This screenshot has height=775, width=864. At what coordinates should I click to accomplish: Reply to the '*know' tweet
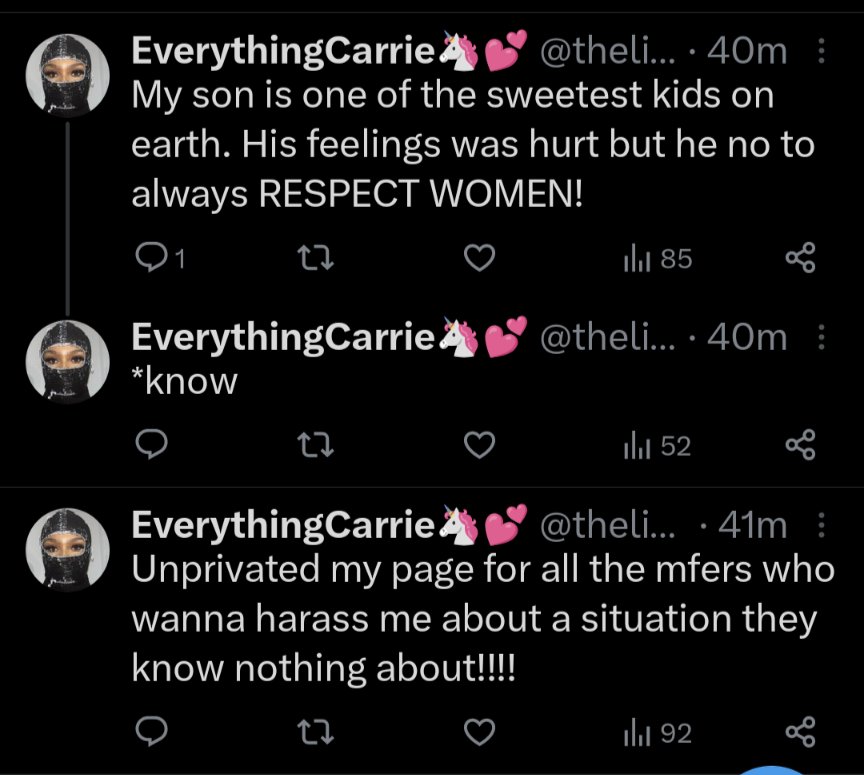coord(149,446)
